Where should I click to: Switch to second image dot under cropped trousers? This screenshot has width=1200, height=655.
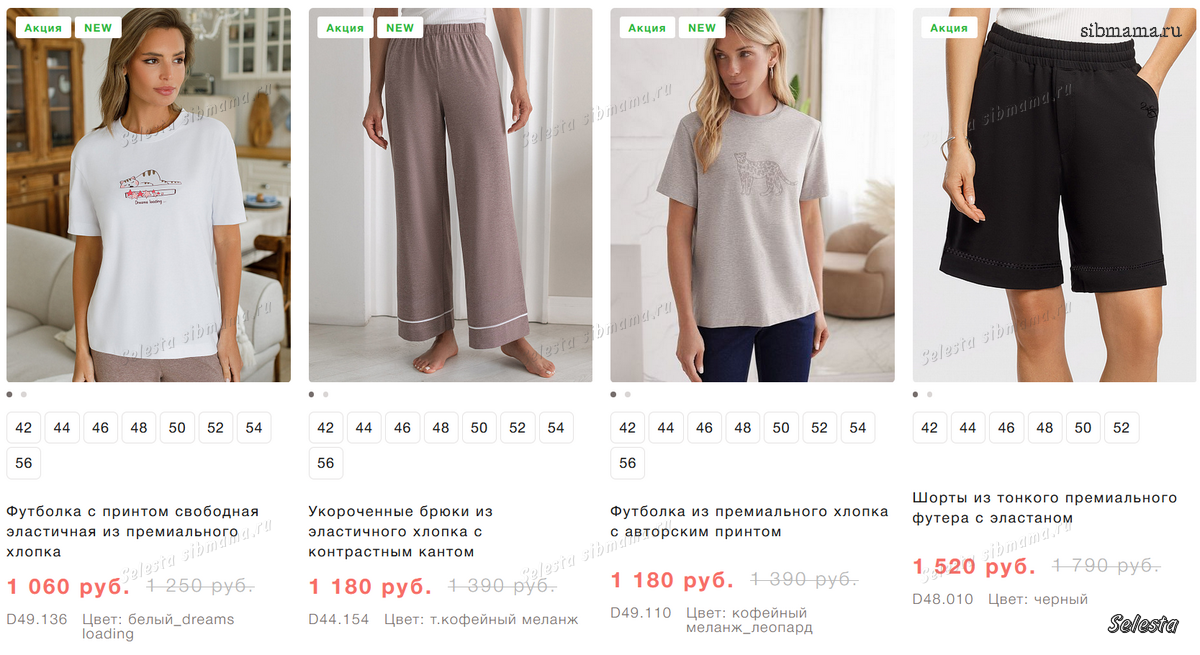pyautogui.click(x=326, y=394)
